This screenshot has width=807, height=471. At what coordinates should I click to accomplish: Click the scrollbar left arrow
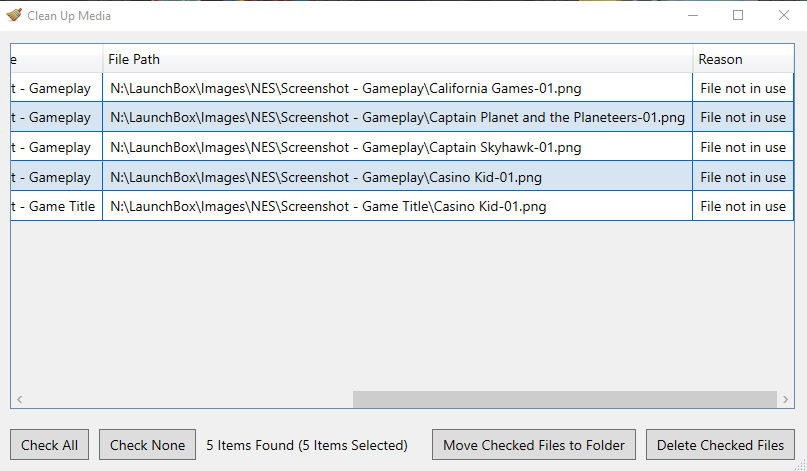coord(19,399)
